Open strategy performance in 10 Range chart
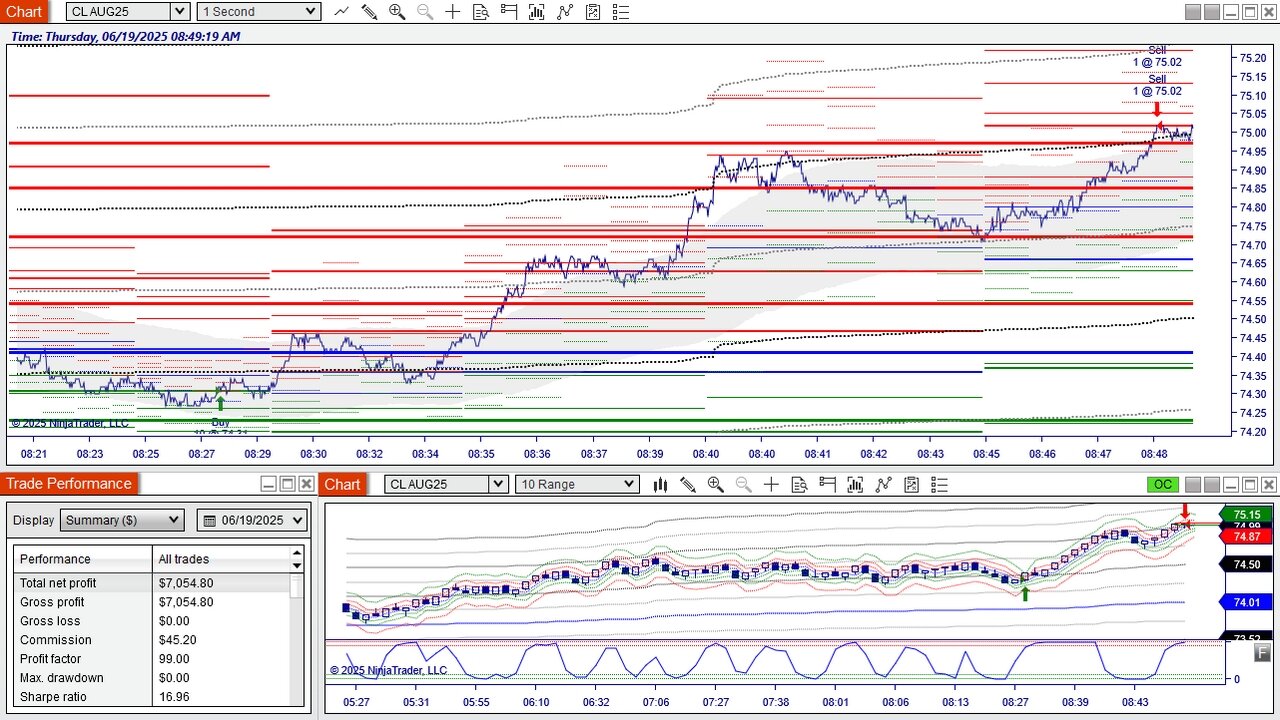1280x720 pixels. point(911,484)
